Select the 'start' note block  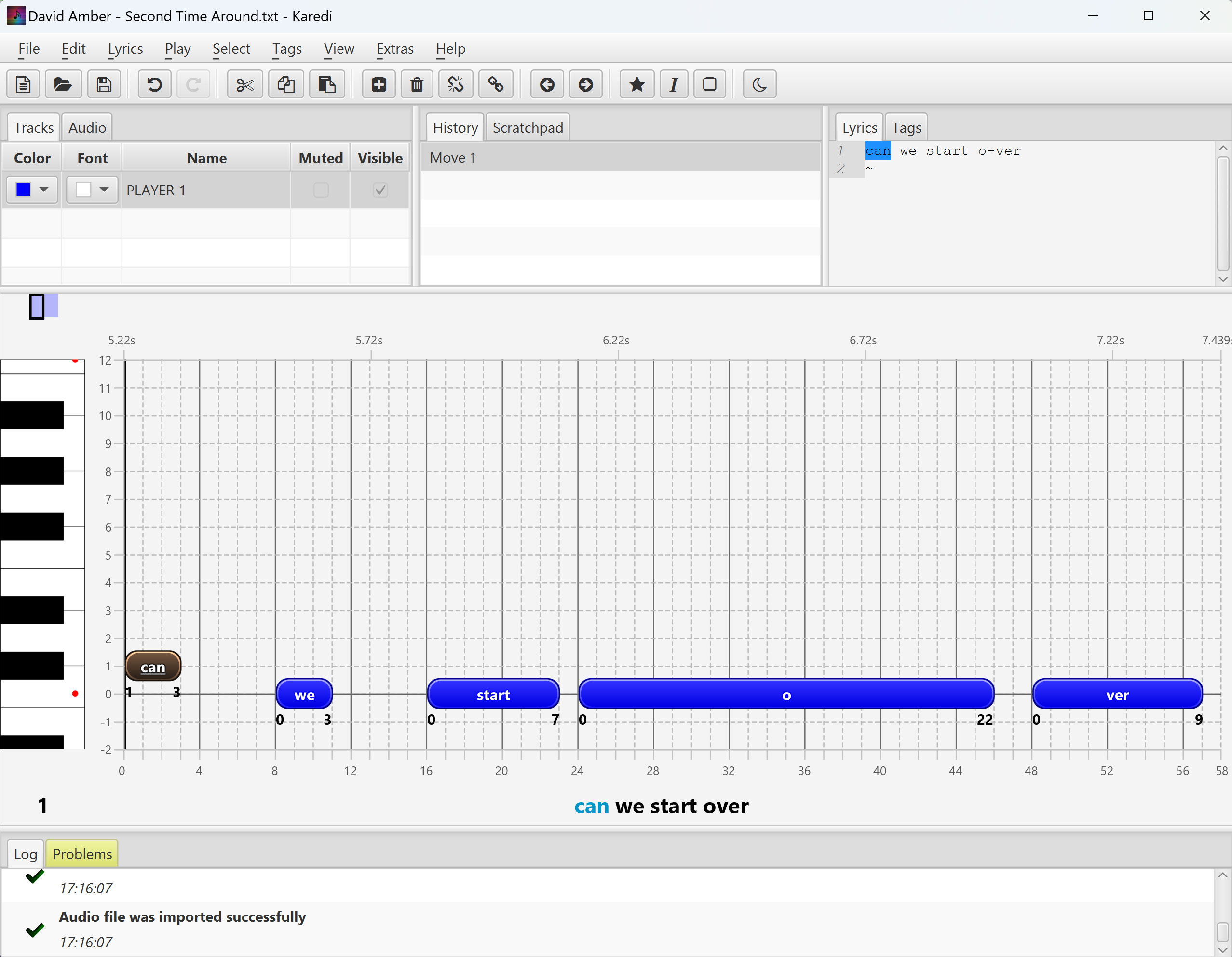pyautogui.click(x=493, y=695)
